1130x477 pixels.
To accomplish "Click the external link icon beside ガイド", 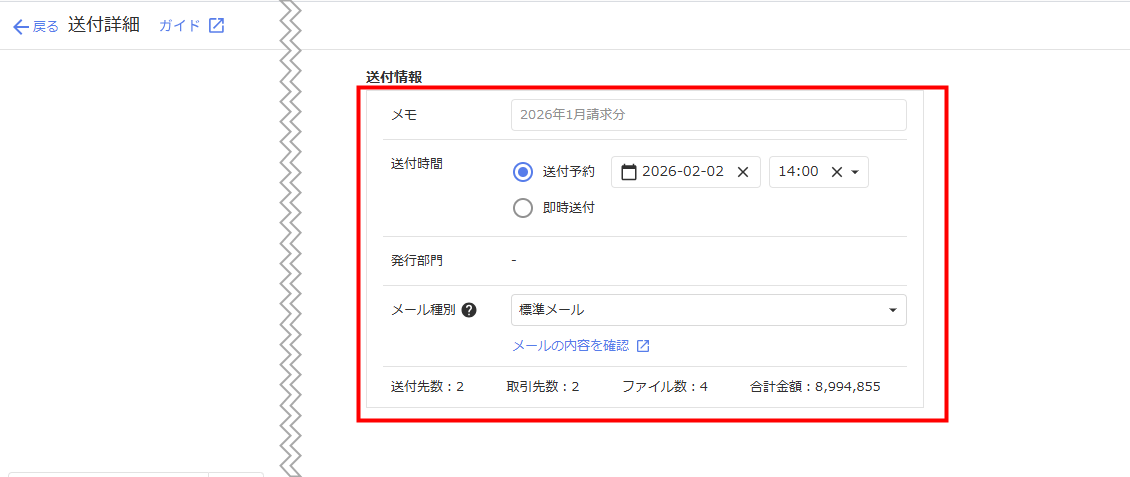I will click(x=216, y=26).
